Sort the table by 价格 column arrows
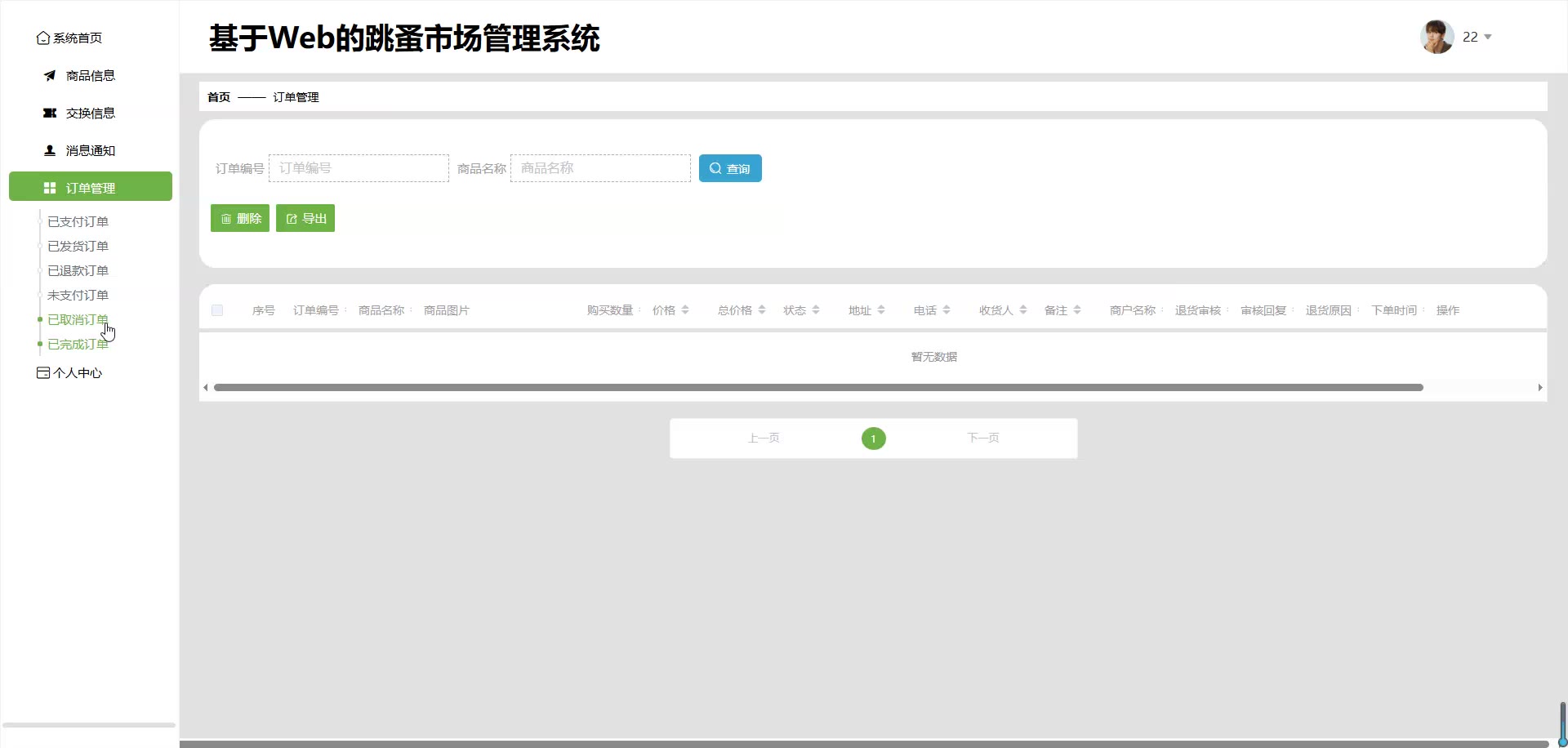1568x748 pixels. click(x=685, y=310)
